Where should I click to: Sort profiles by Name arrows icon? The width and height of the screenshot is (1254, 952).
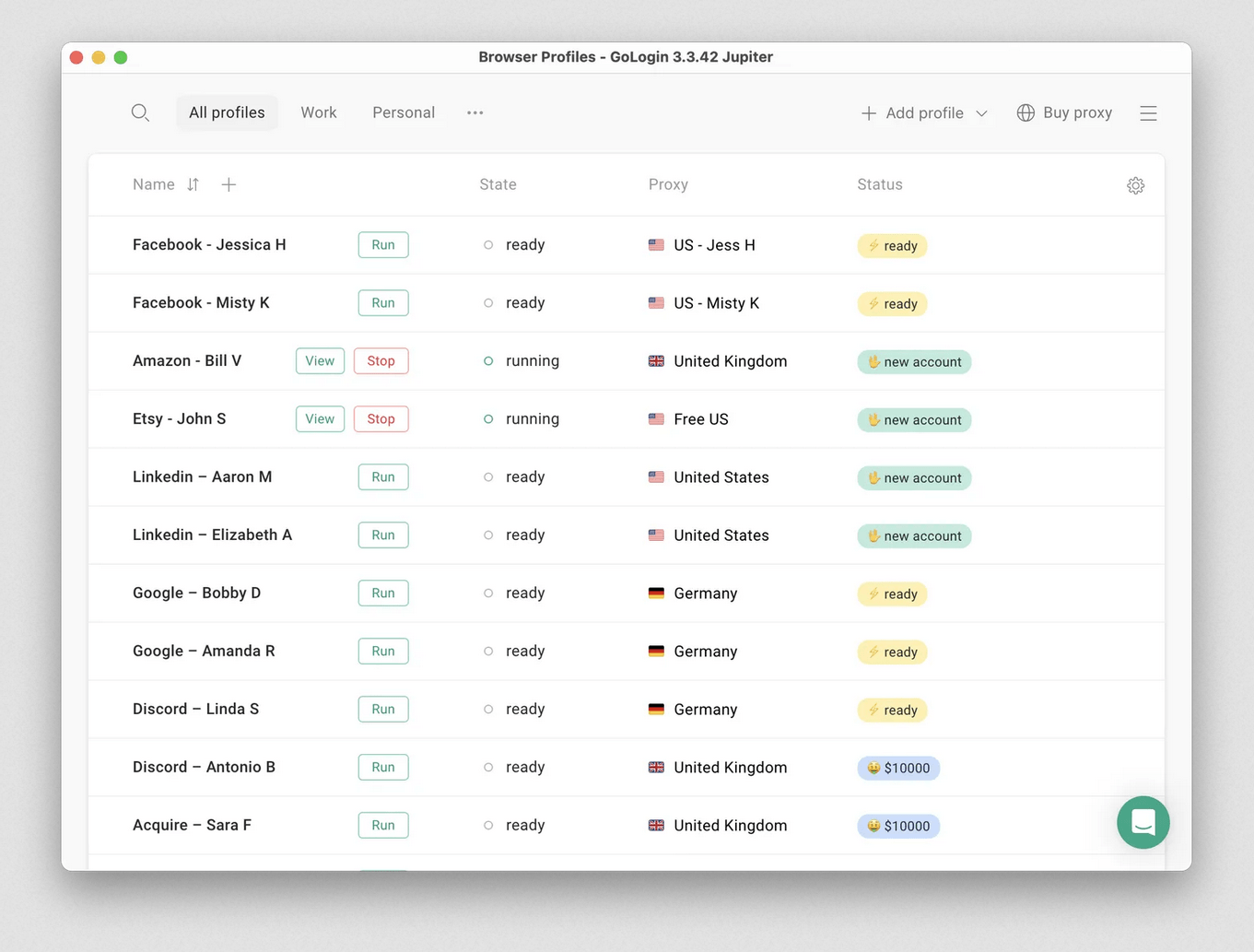(x=193, y=184)
